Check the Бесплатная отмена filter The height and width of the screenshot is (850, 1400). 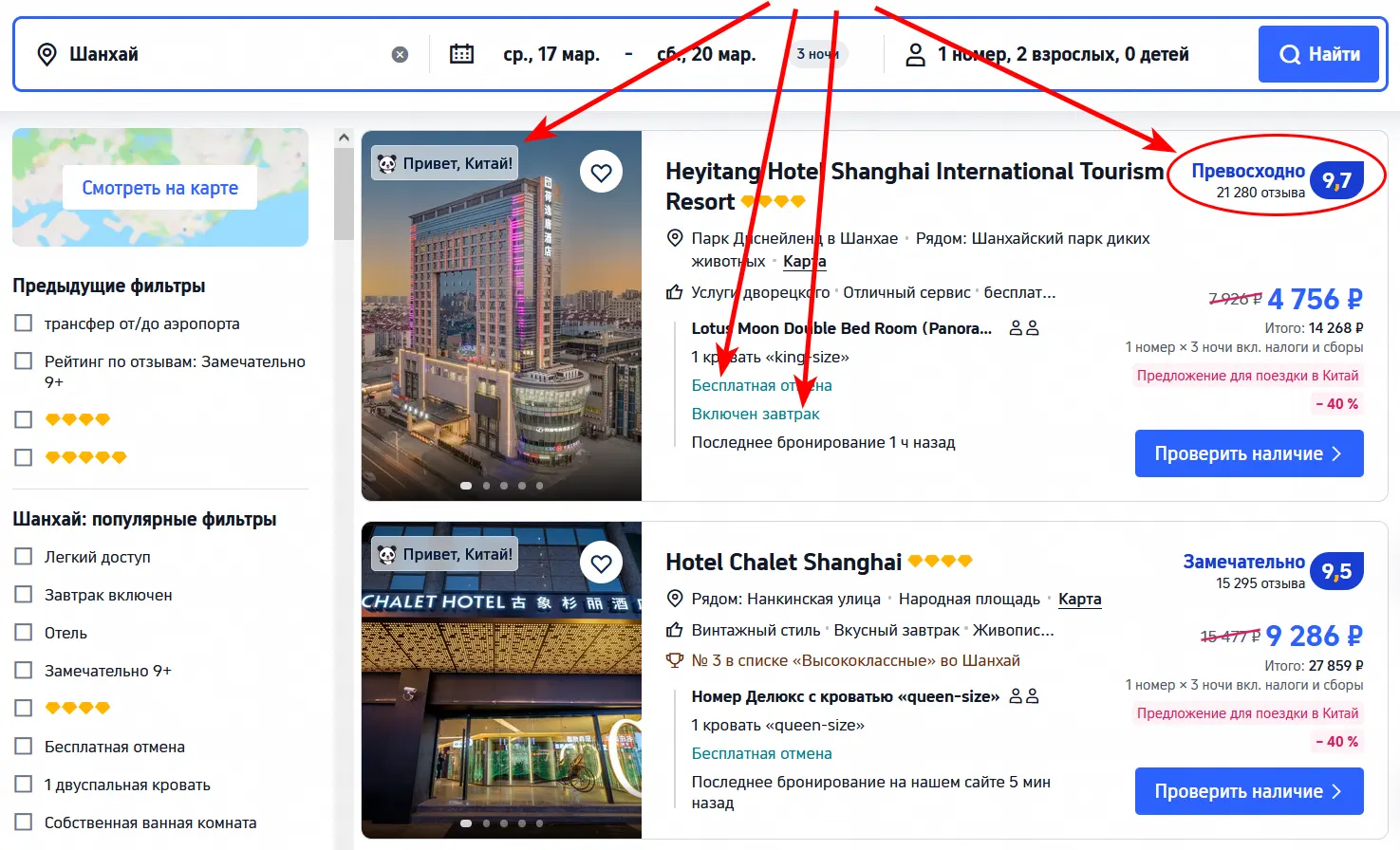point(24,747)
